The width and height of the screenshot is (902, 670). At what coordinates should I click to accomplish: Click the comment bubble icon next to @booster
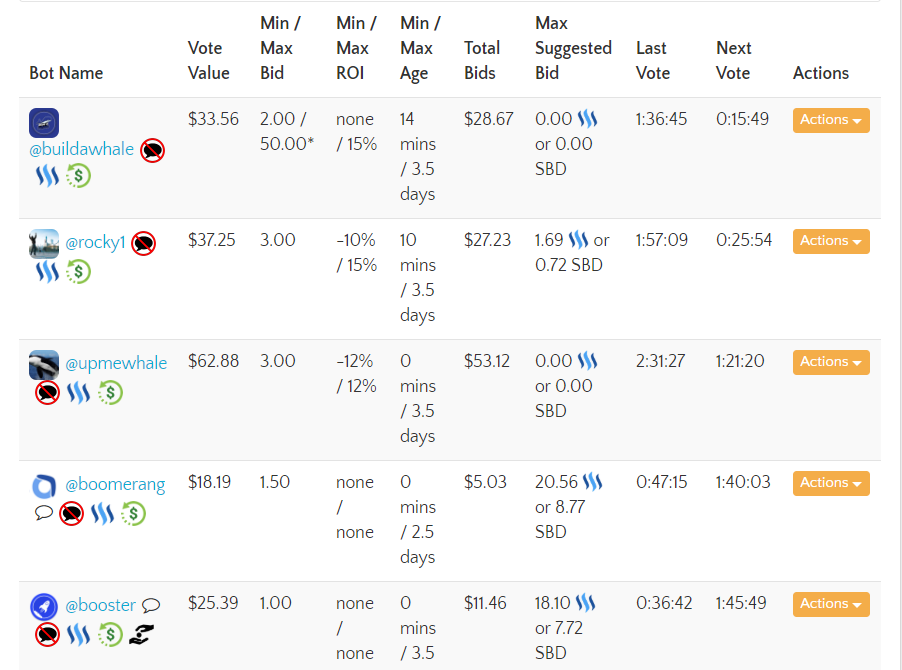pyautogui.click(x=151, y=605)
